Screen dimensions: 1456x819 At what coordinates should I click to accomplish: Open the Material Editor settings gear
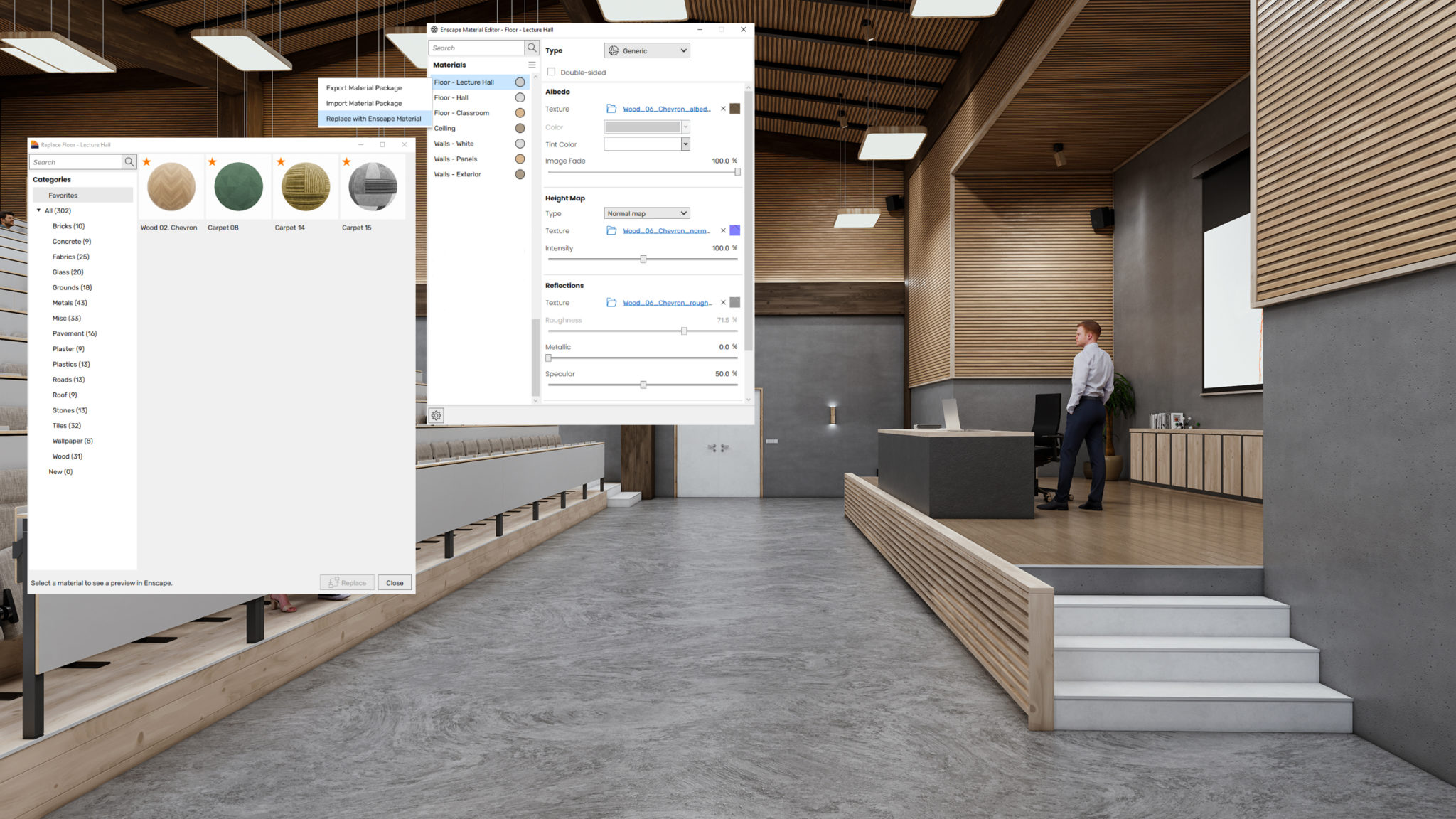coord(436,414)
